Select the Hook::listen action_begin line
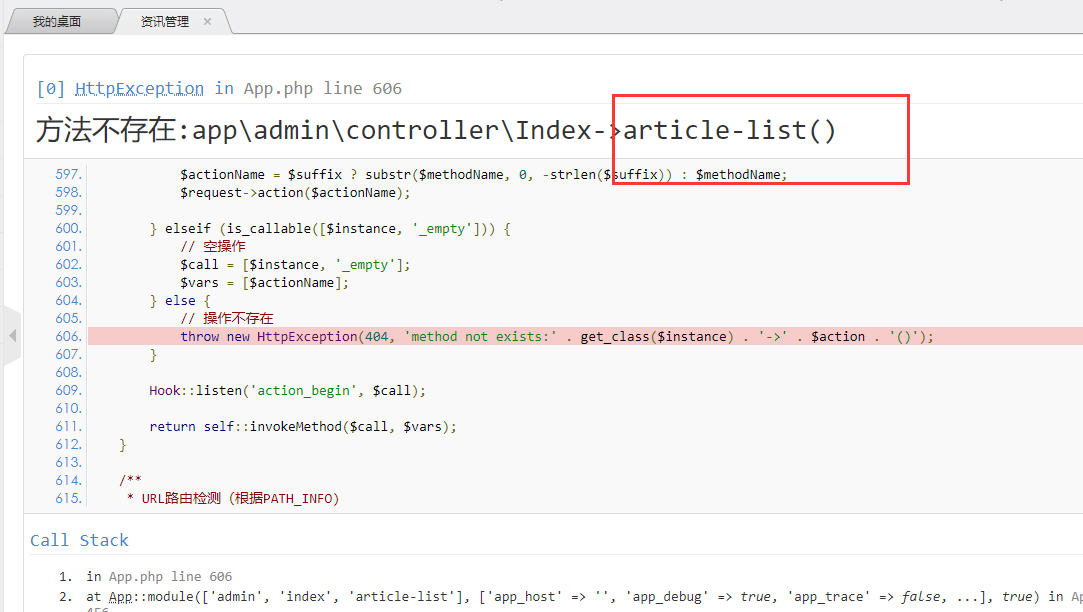The width and height of the screenshot is (1083, 612). coord(287,390)
